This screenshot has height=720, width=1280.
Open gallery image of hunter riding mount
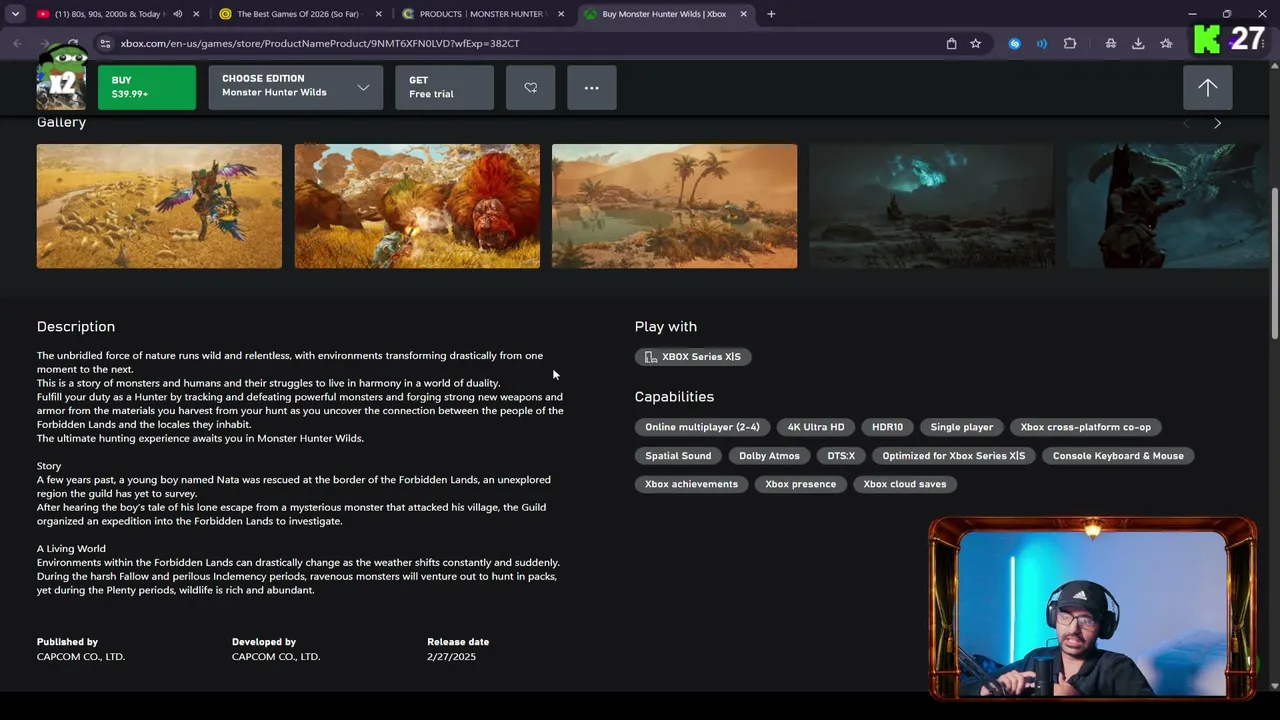[159, 206]
